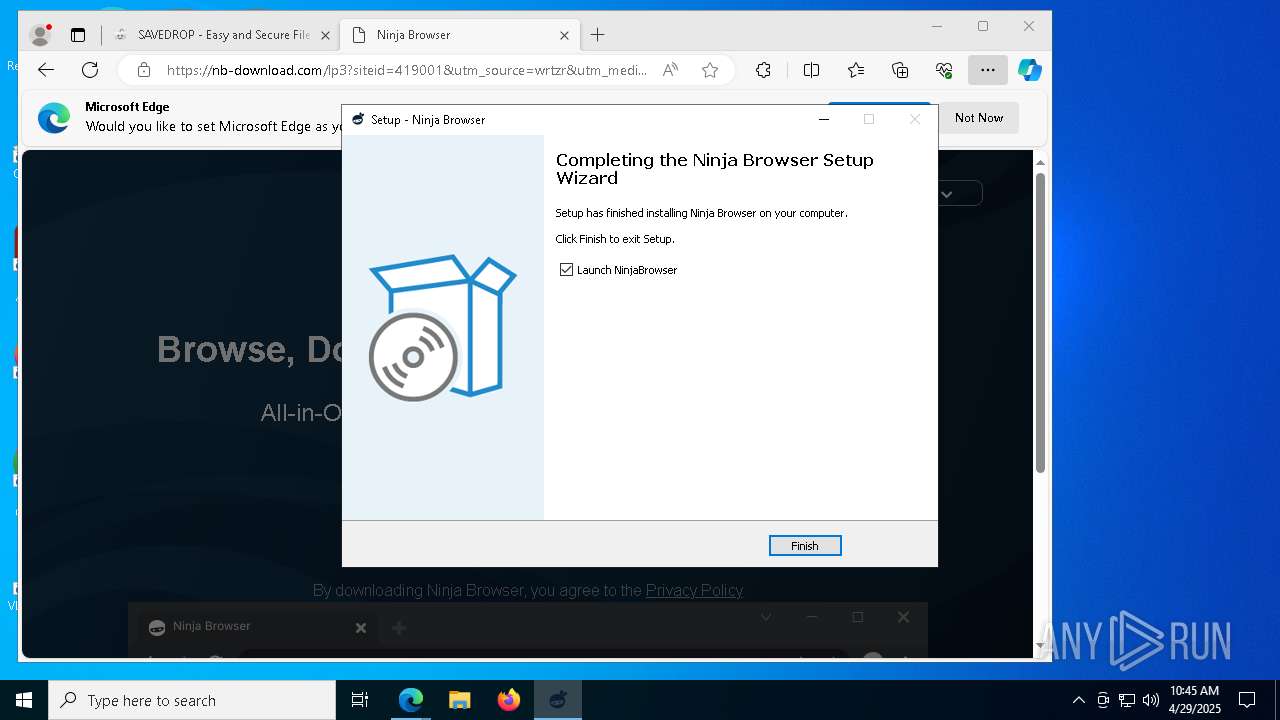1280x720 pixels.
Task: Open the Privacy Policy link
Action: [x=694, y=590]
